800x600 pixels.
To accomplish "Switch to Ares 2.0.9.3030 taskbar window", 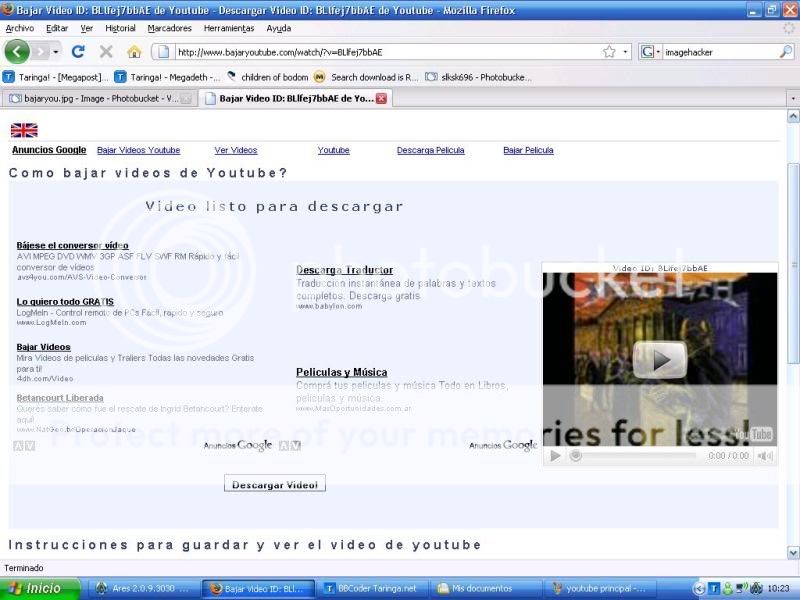I will point(142,589).
